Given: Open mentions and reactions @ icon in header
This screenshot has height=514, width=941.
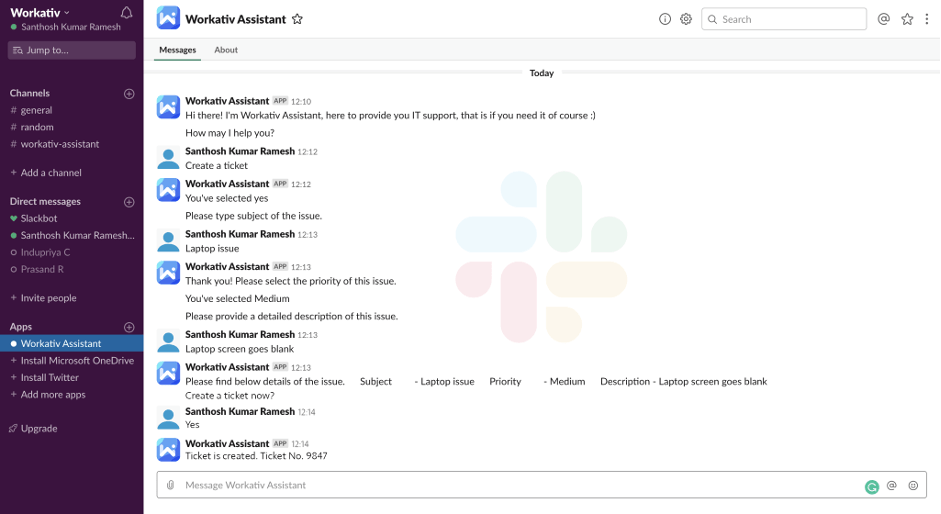Looking at the screenshot, I should coord(883,19).
